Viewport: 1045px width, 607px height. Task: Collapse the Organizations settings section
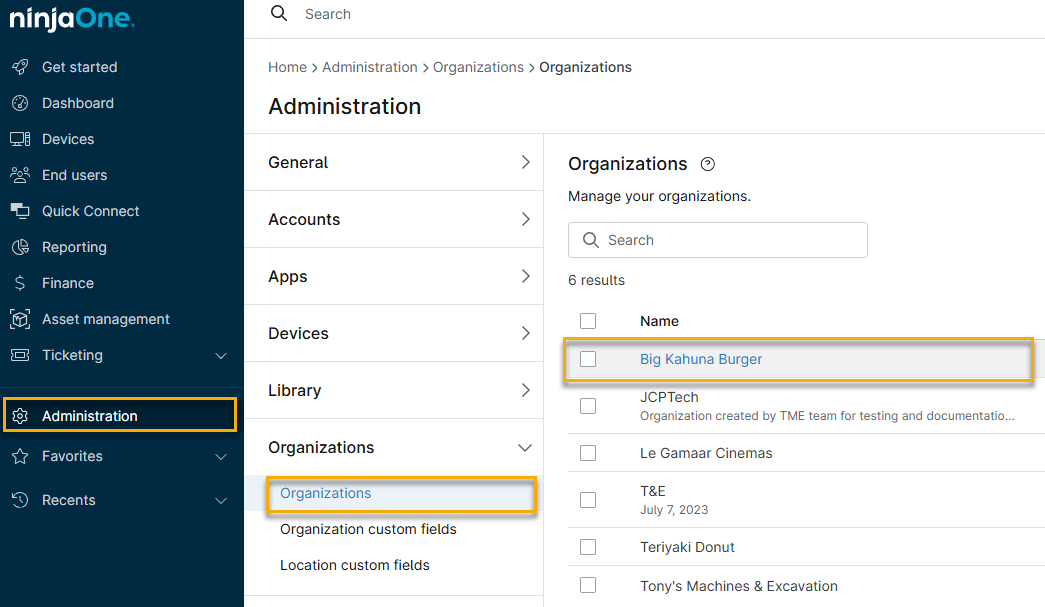click(525, 448)
